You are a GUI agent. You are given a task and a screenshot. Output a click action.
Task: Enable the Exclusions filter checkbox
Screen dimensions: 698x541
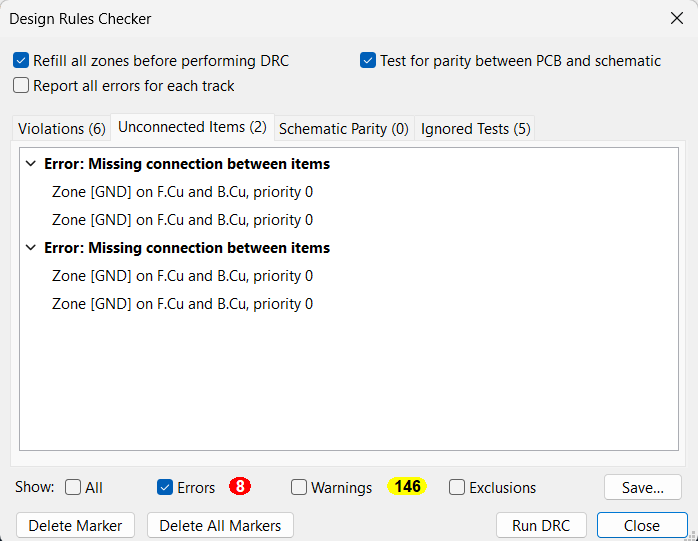point(457,488)
